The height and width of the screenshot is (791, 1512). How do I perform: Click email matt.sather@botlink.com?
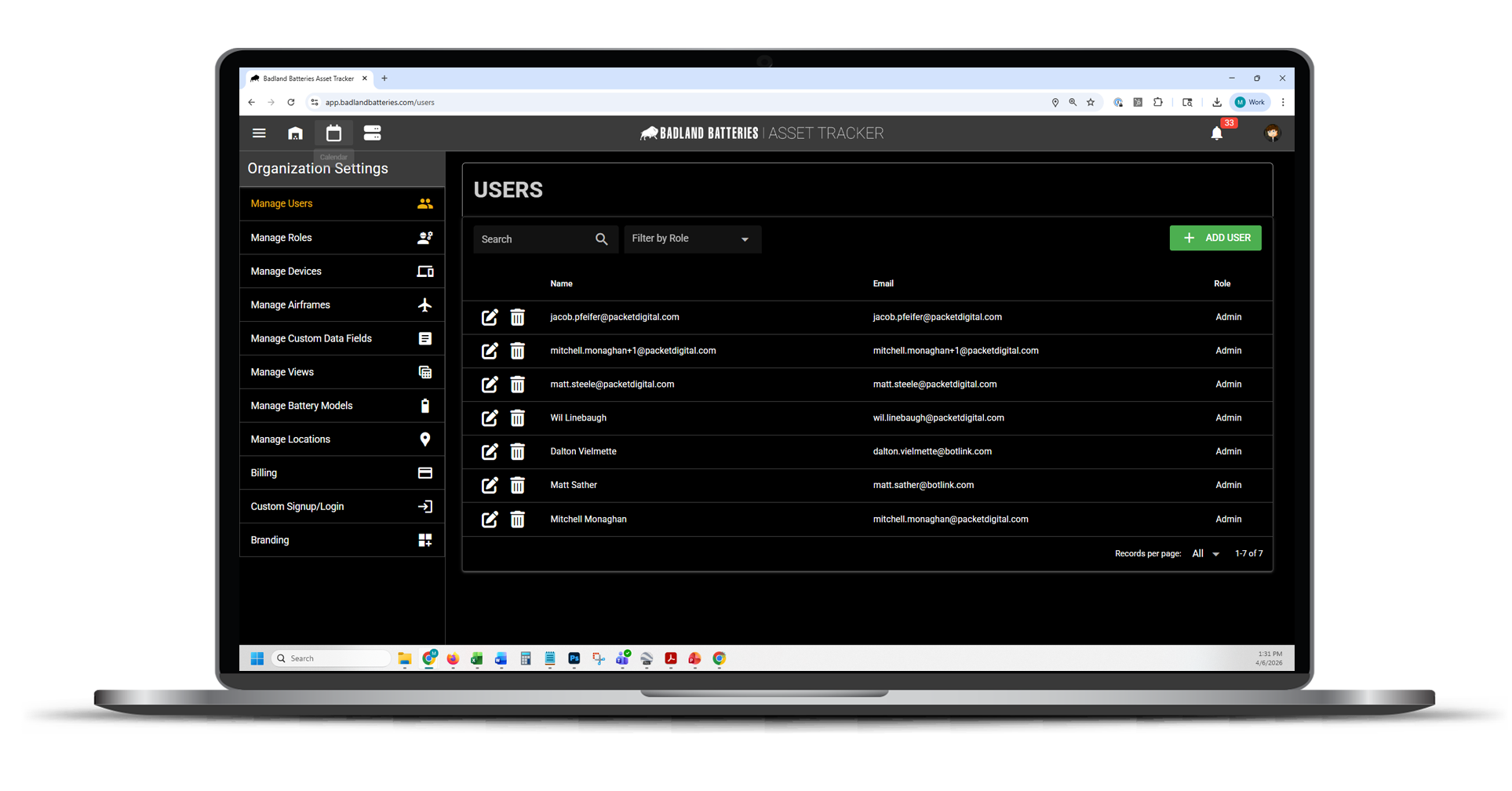coord(924,486)
